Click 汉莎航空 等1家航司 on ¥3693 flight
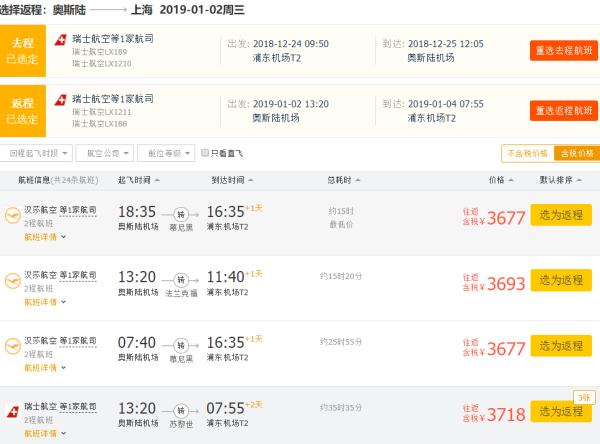The width and height of the screenshot is (600, 444). click(x=60, y=275)
